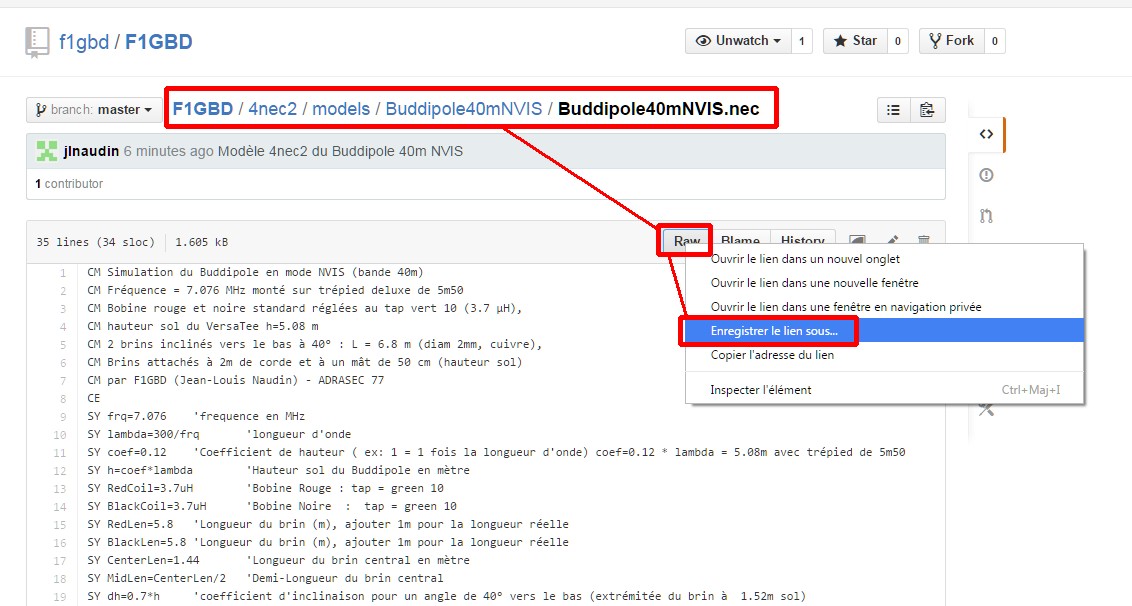Click line number 8 in gutter
The image size is (1132, 606).
[63, 399]
